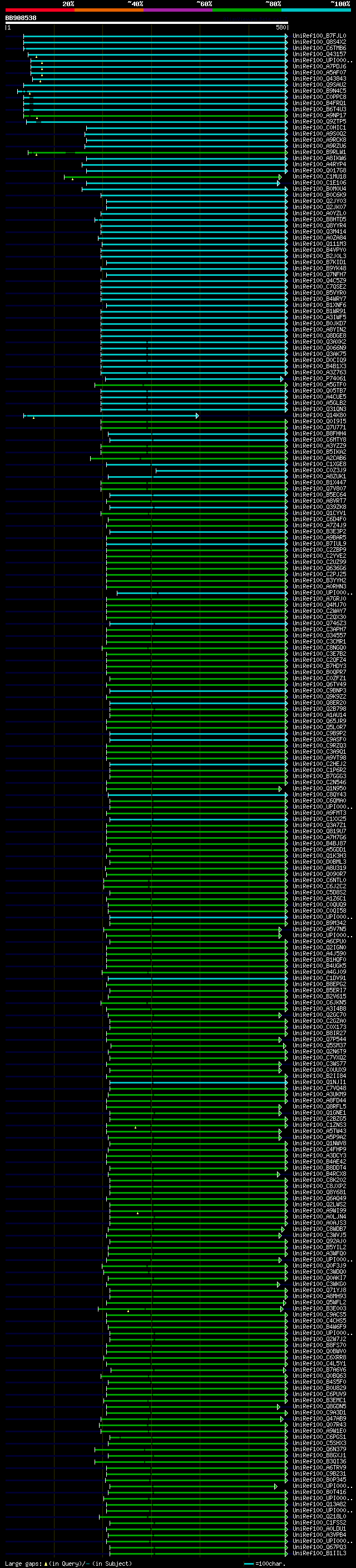The image size is (356, 1568).
Task: Click the white query sequence bar
Action: 147,23
